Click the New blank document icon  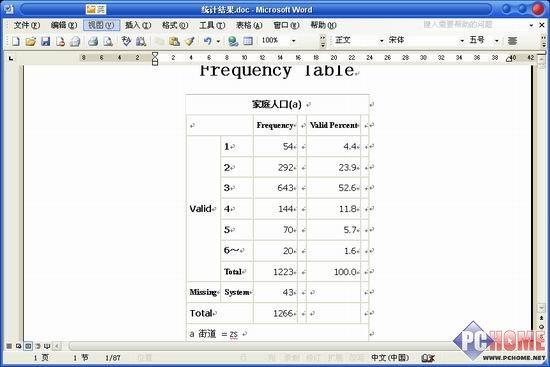(x=15, y=41)
